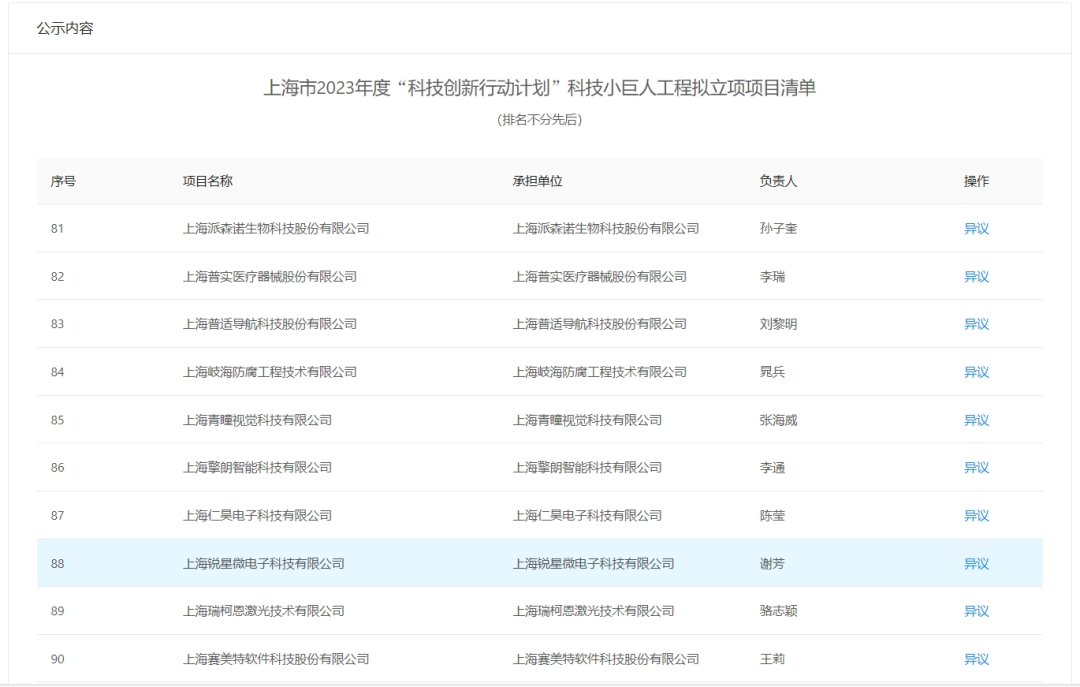Click 承担单位 cell 上海仁昊电子科技有限公司
Image resolution: width=1080 pixels, height=687 pixels.
coord(587,516)
